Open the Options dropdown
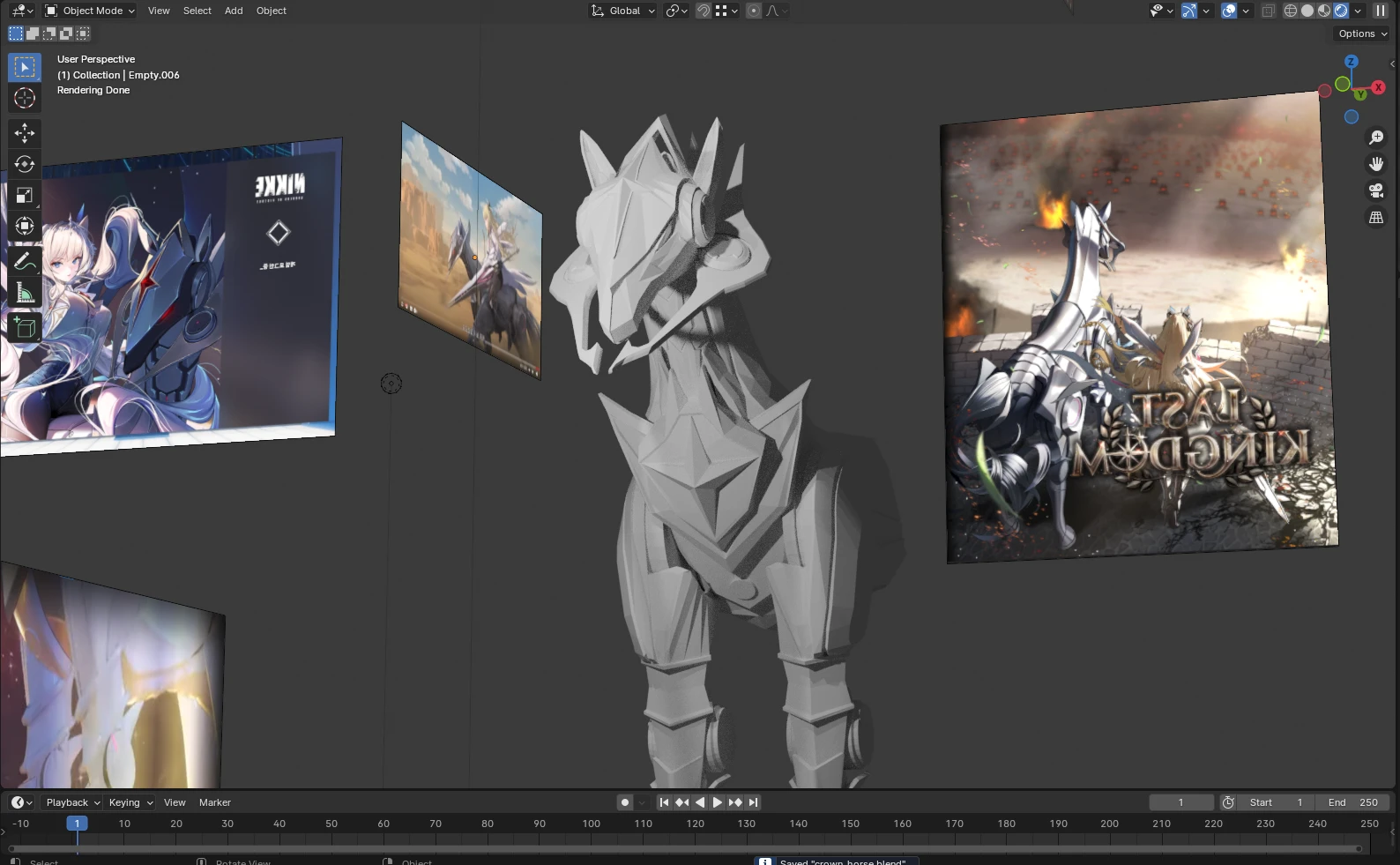1400x865 pixels. click(1362, 34)
